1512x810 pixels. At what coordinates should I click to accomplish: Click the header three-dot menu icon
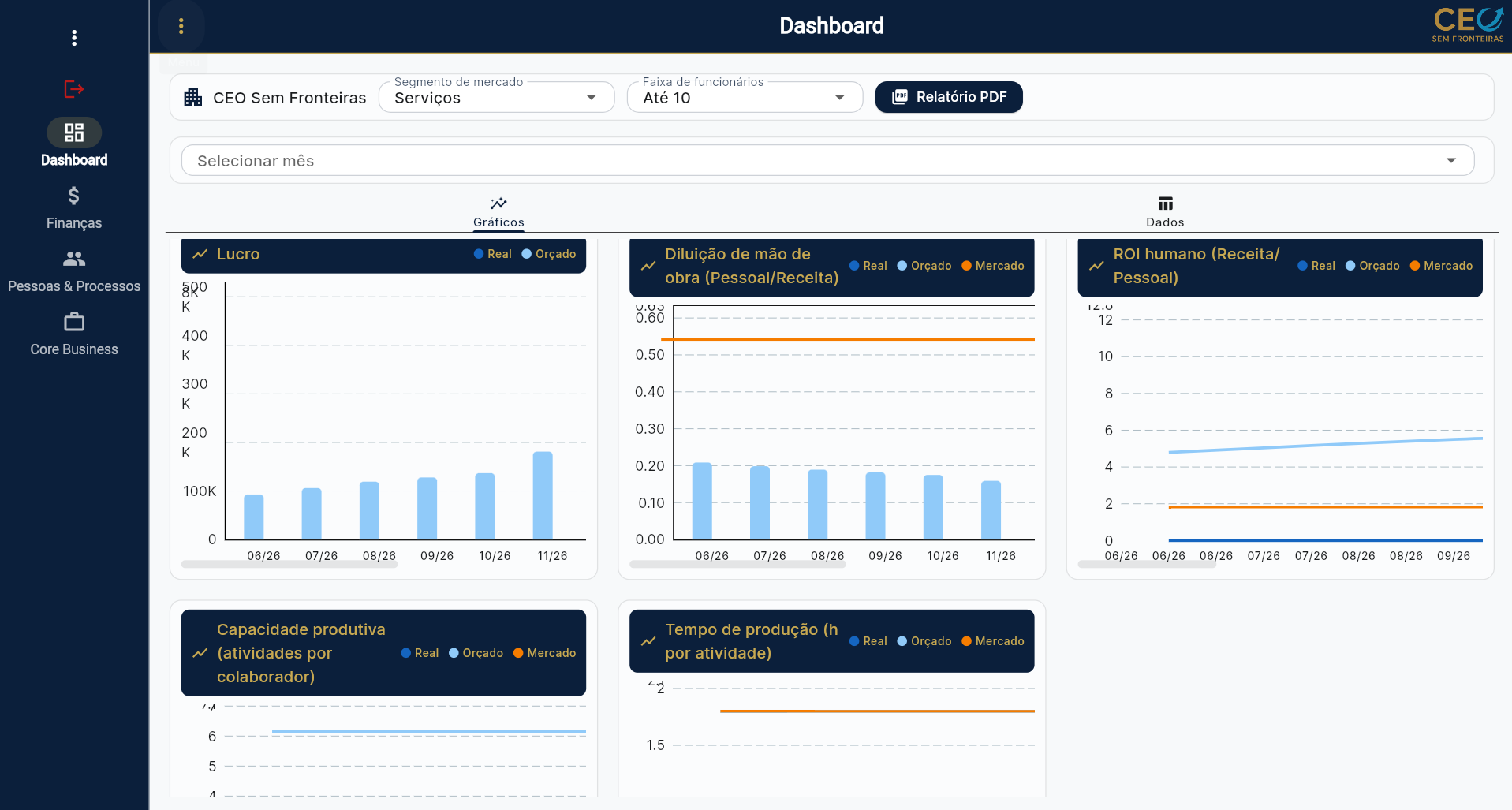tap(181, 26)
